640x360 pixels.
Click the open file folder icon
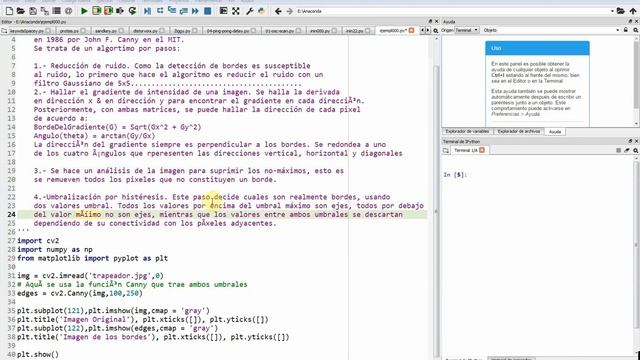coord(20,11)
